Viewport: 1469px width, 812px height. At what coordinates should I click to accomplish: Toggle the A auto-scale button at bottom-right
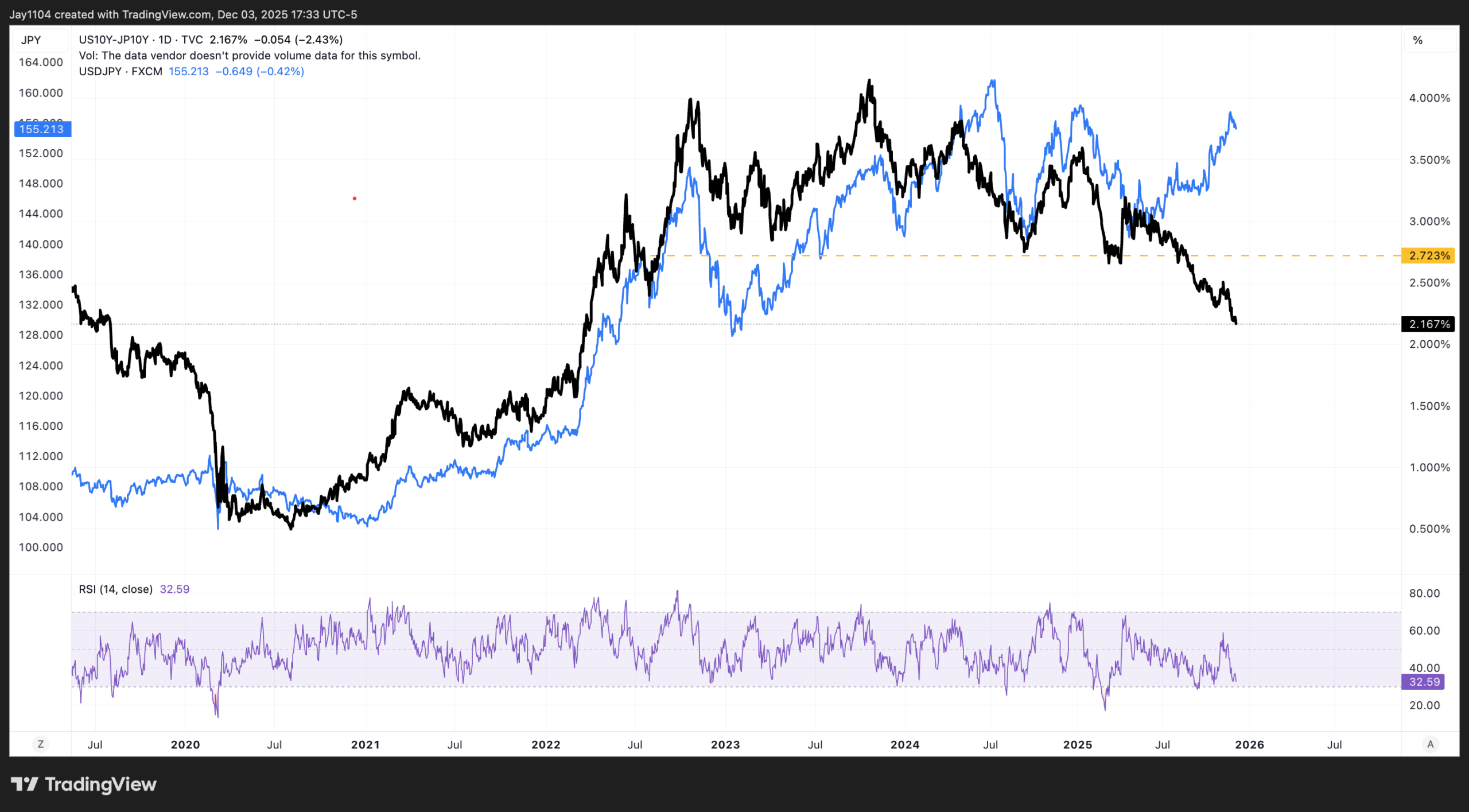1430,744
